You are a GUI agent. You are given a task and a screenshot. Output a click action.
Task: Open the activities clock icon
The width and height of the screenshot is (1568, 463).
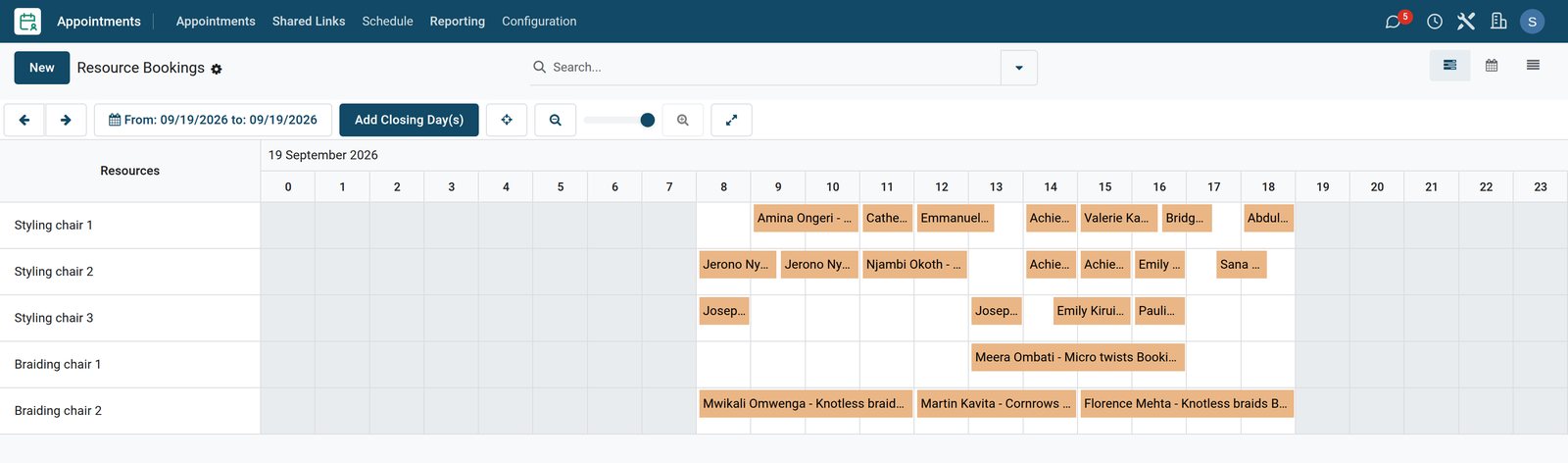1435,21
